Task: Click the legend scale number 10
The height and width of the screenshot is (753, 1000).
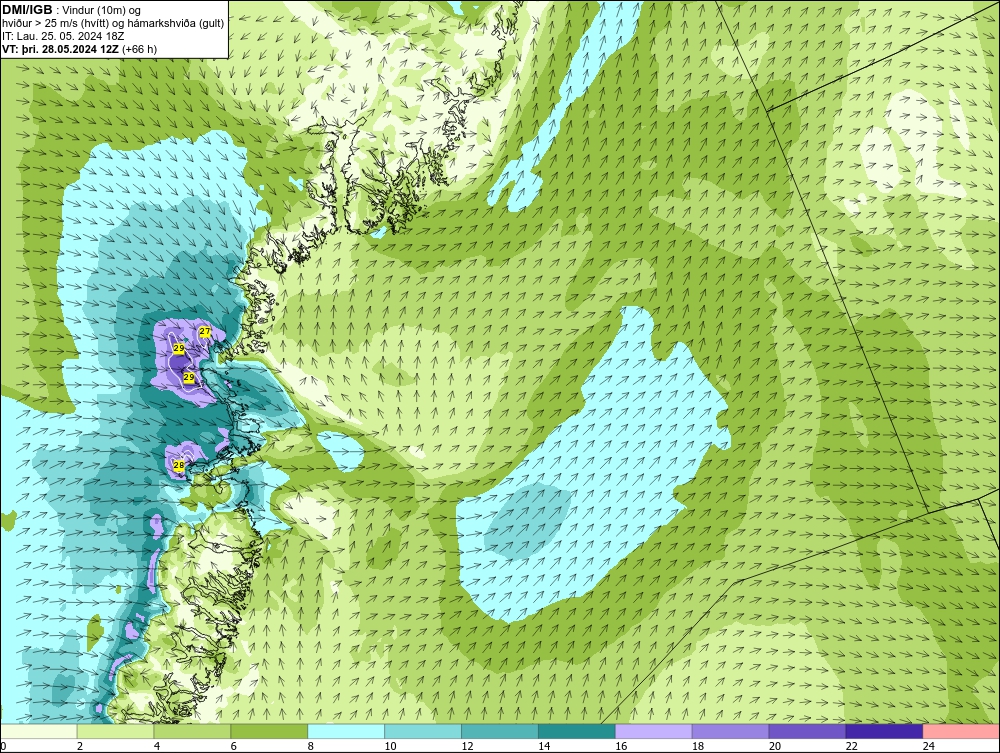Action: pos(390,746)
